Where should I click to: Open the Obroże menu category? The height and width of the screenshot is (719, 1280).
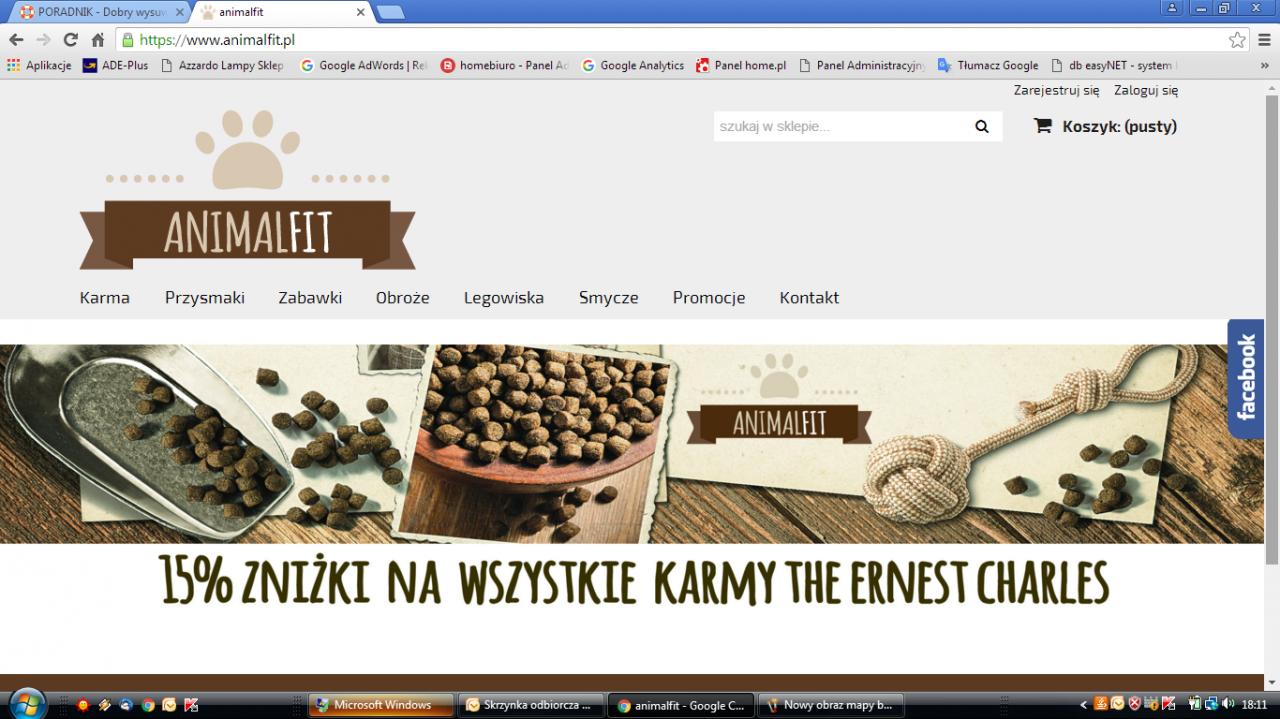point(403,298)
